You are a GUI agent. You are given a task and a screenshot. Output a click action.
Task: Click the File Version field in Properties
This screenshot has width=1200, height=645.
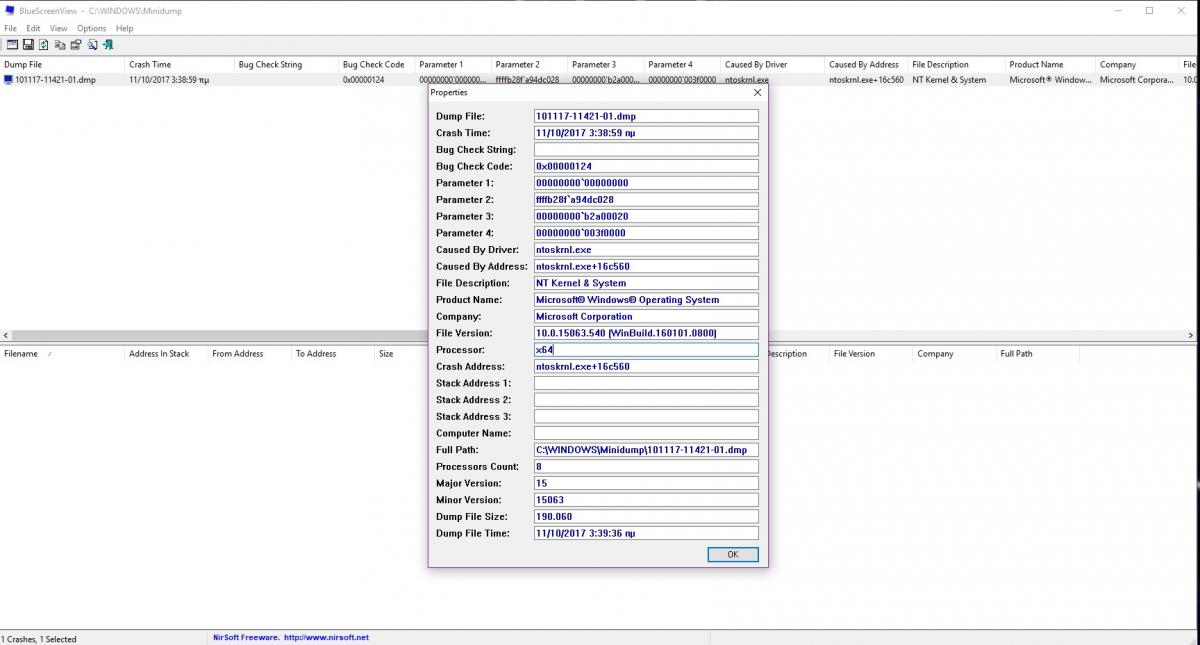tap(646, 333)
